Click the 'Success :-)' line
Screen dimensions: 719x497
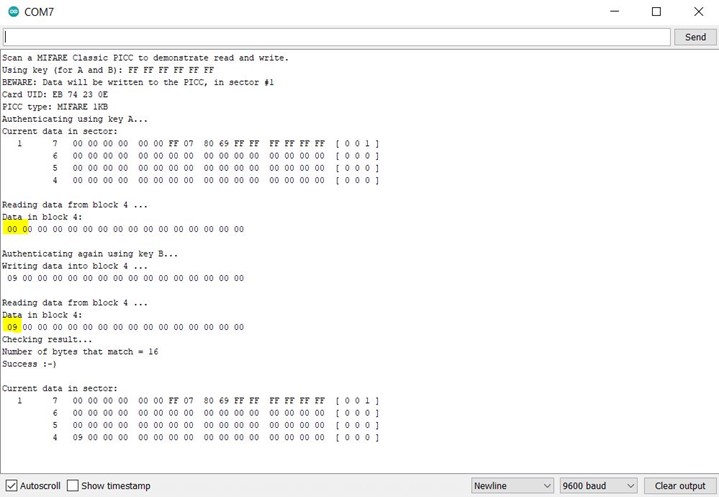click(x=29, y=364)
